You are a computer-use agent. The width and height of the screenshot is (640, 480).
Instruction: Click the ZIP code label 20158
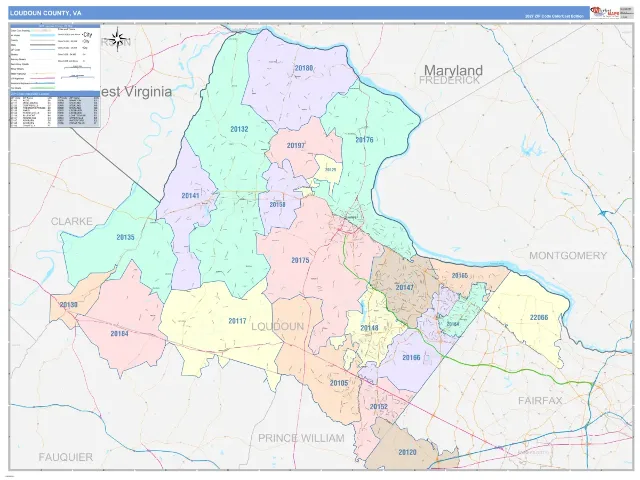click(x=277, y=204)
